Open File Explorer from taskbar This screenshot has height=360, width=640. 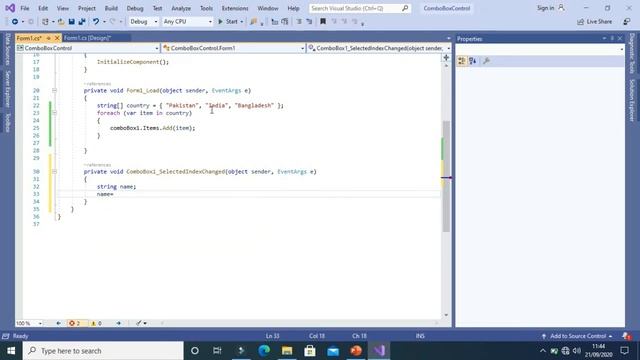287,351
